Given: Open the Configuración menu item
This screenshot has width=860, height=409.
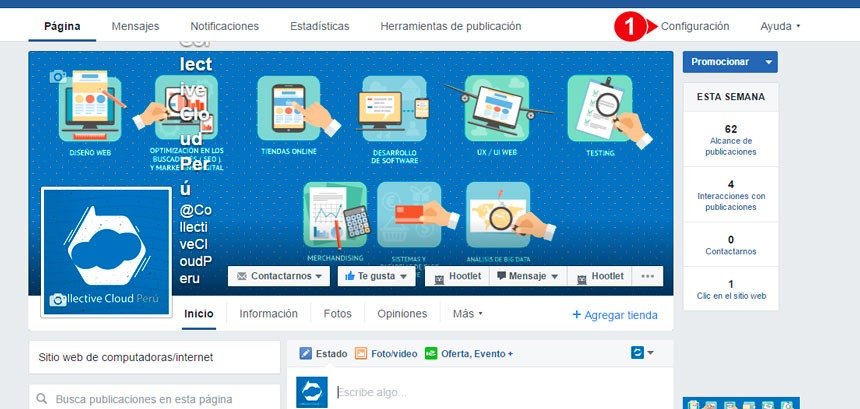Looking at the screenshot, I should click(x=695, y=26).
